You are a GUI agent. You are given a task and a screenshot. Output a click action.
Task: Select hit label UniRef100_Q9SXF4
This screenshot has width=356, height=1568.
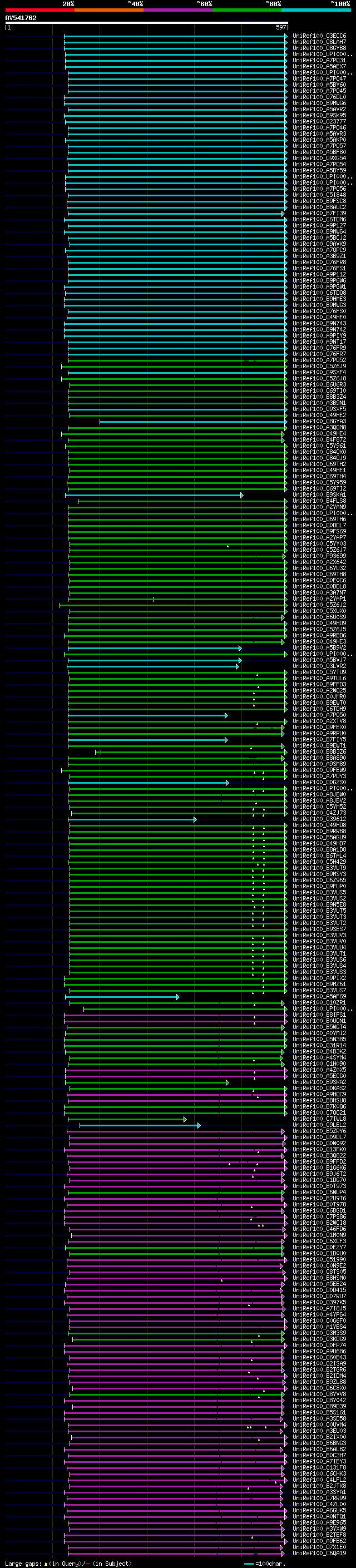pyautogui.click(x=319, y=373)
